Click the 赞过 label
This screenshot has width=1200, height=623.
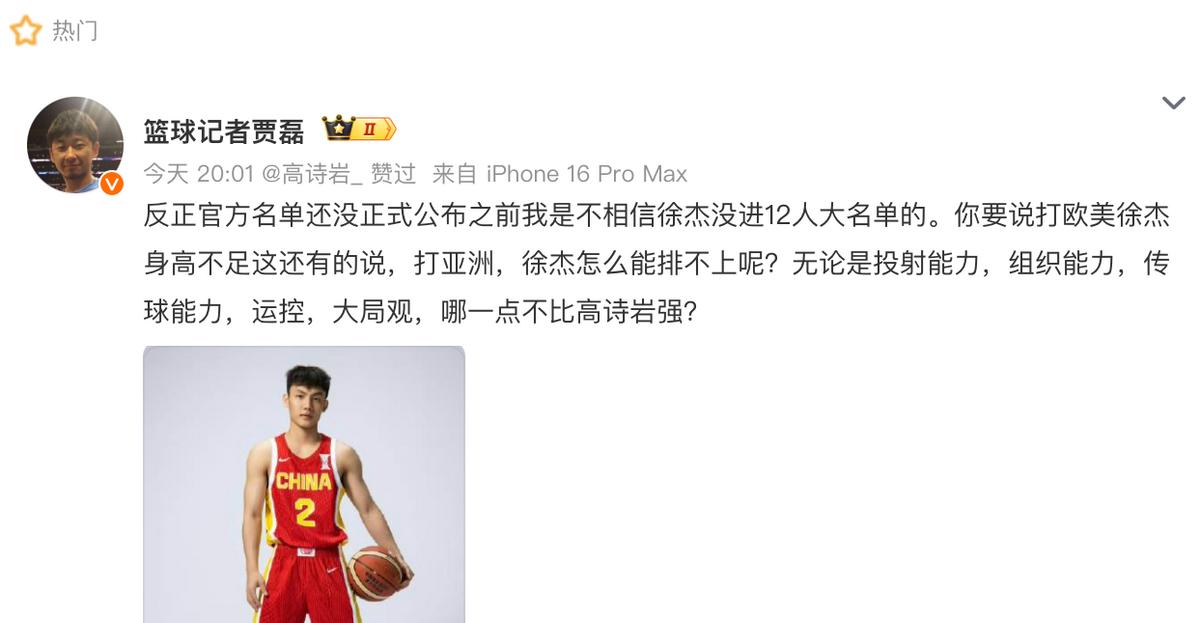click(393, 174)
